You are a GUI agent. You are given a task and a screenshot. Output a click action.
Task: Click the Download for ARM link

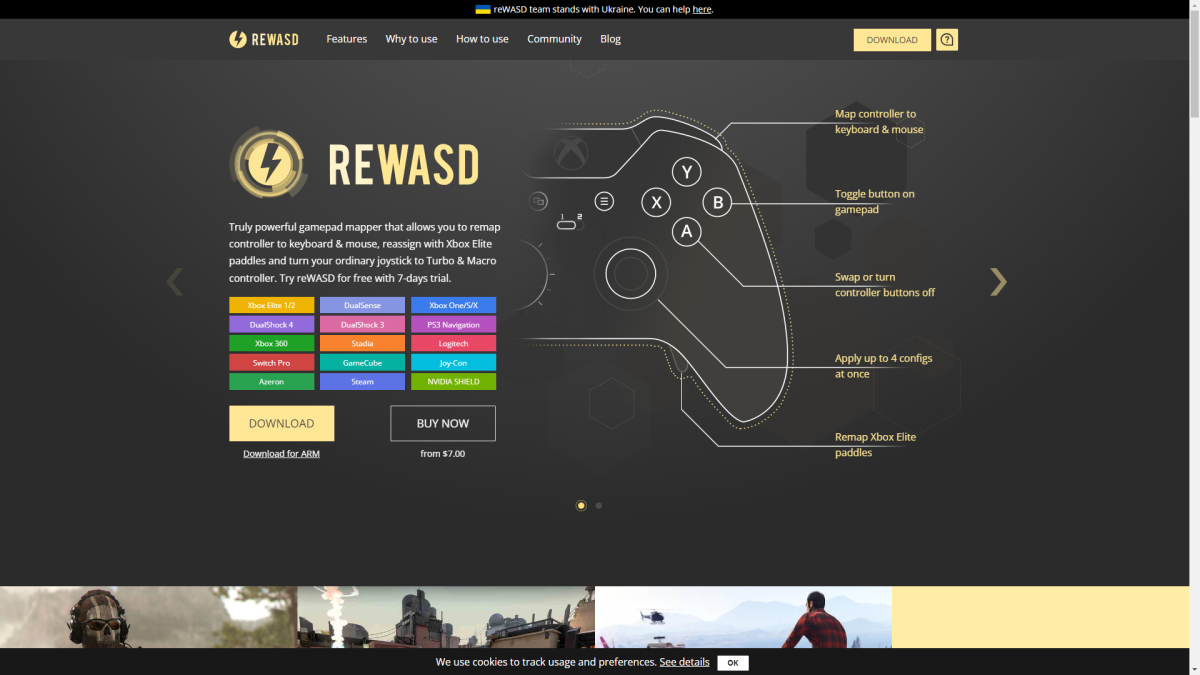pos(281,454)
